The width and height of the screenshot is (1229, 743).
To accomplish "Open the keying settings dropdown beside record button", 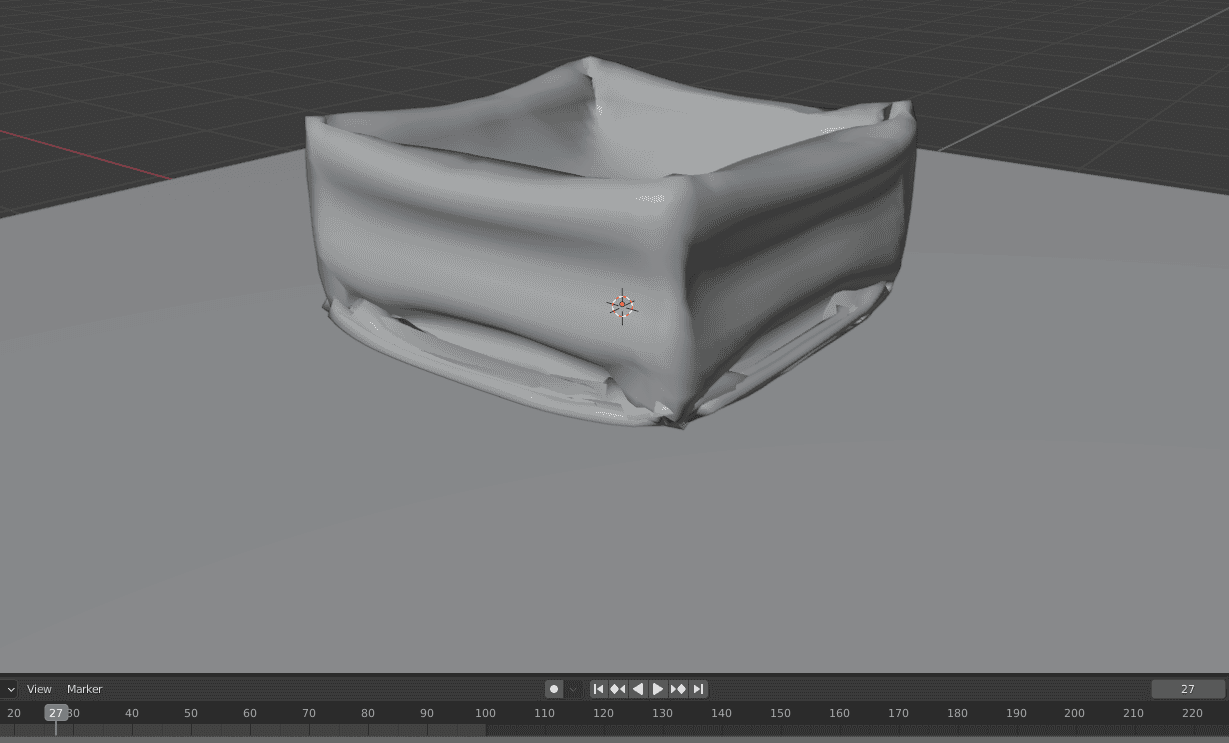I will point(572,689).
